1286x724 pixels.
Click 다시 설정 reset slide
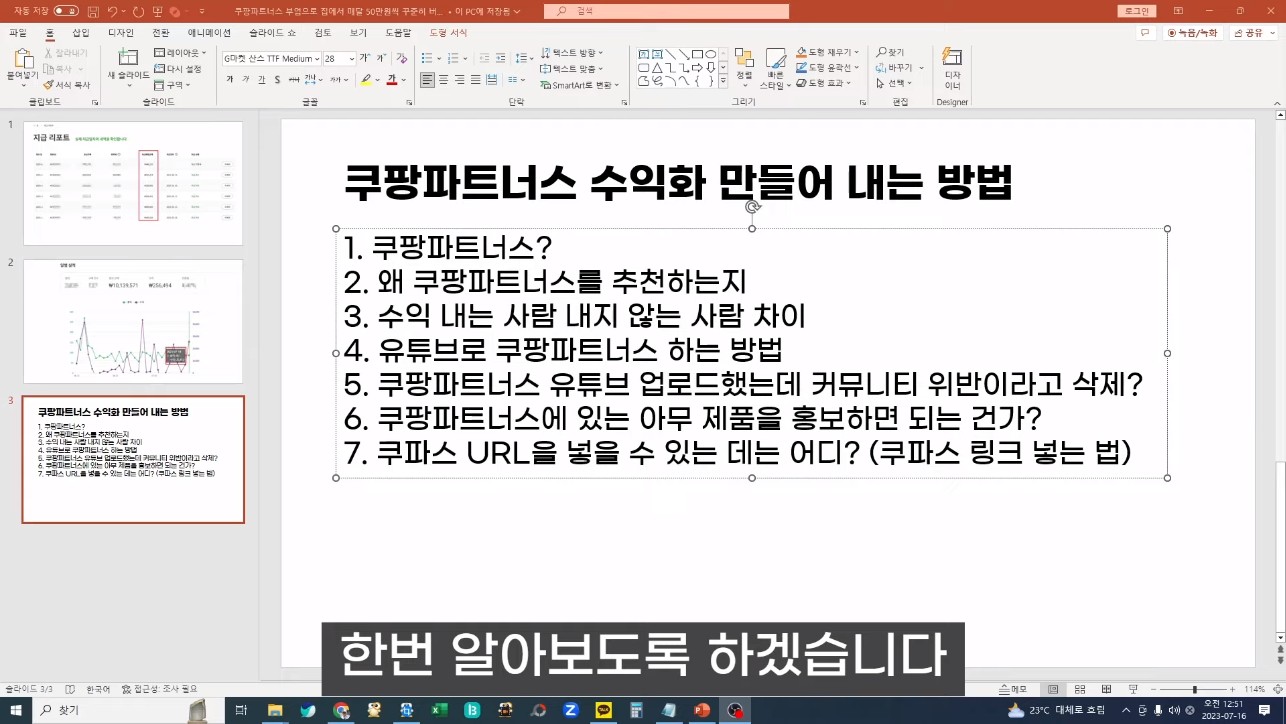coord(178,69)
